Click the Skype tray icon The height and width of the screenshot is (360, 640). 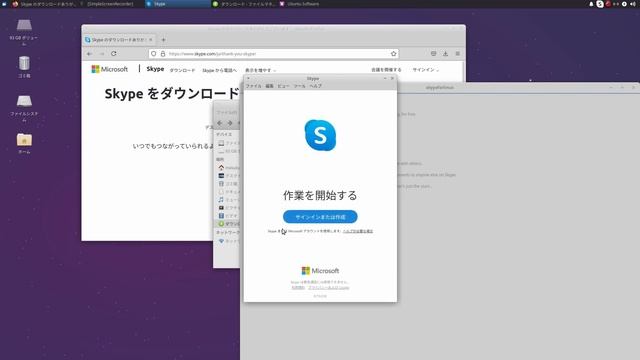pos(600,4)
